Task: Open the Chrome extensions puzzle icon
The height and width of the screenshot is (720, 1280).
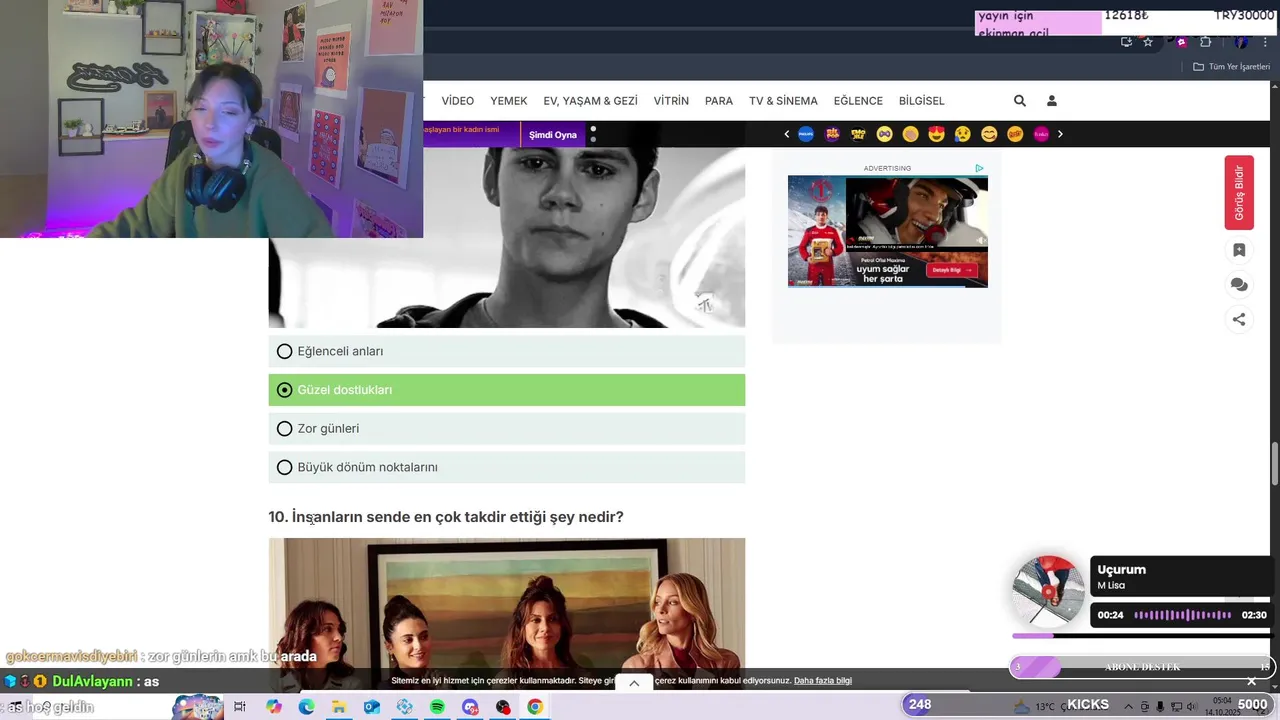Action: pos(1205,42)
